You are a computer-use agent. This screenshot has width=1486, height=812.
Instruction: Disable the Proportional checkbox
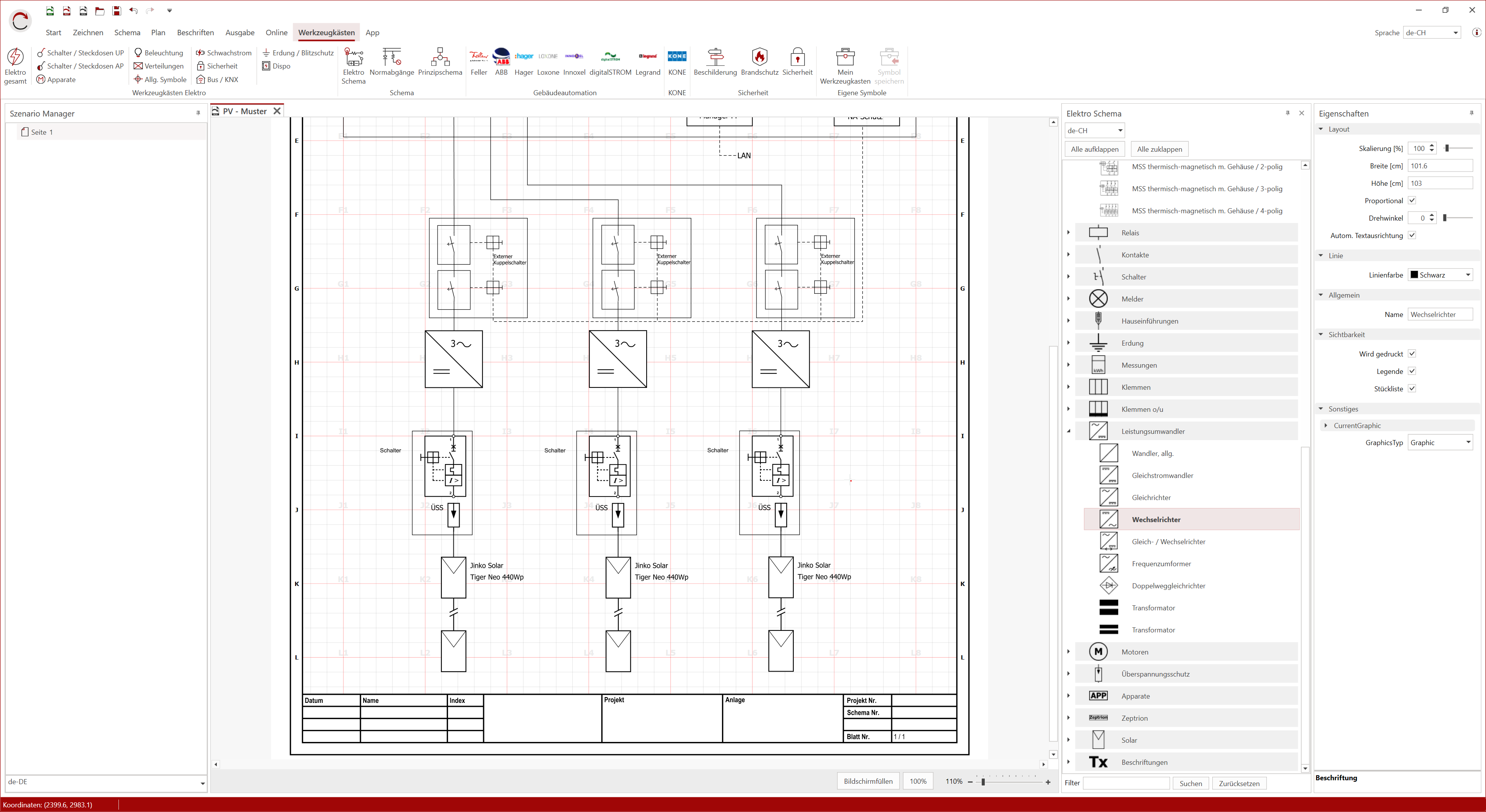point(1412,200)
